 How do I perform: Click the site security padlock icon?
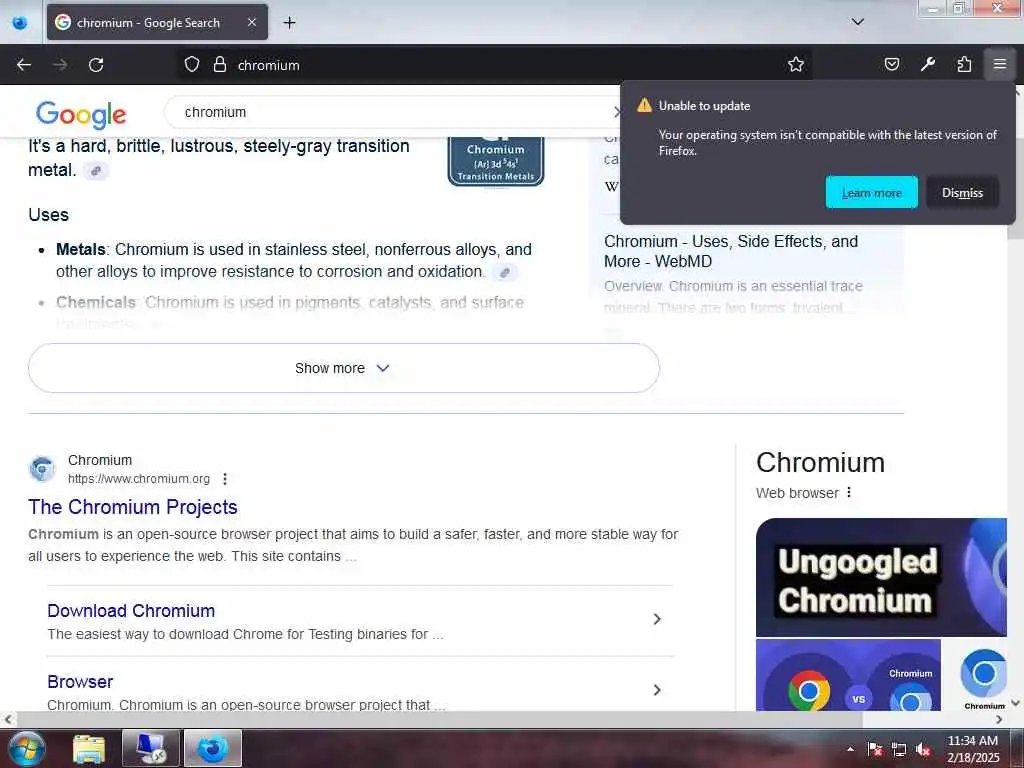click(220, 65)
